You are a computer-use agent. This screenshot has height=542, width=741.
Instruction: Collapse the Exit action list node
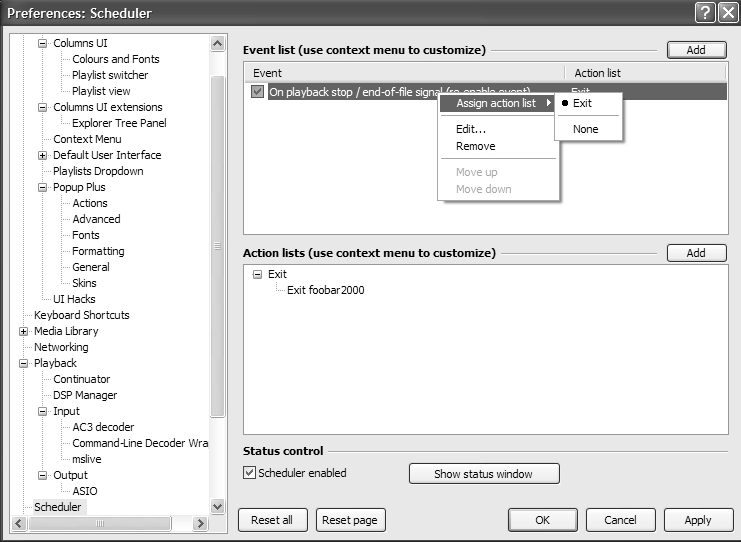coord(257,274)
